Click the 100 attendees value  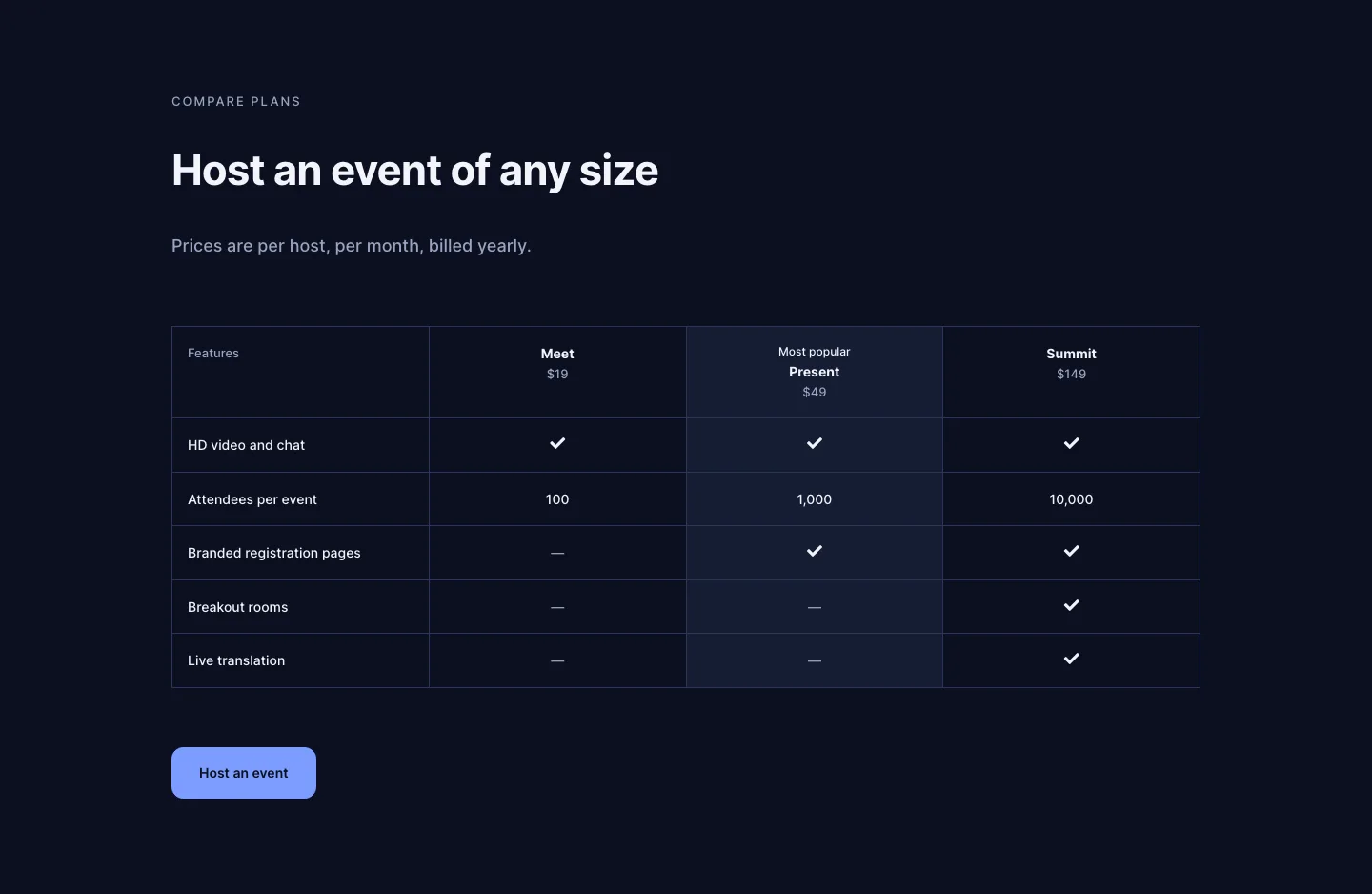pyautogui.click(x=557, y=499)
